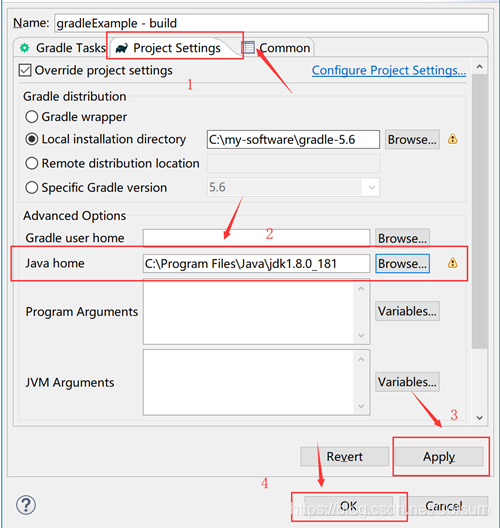500x528 pixels.
Task: Click Program Arguments scroll up arrow
Action: (x=361, y=289)
